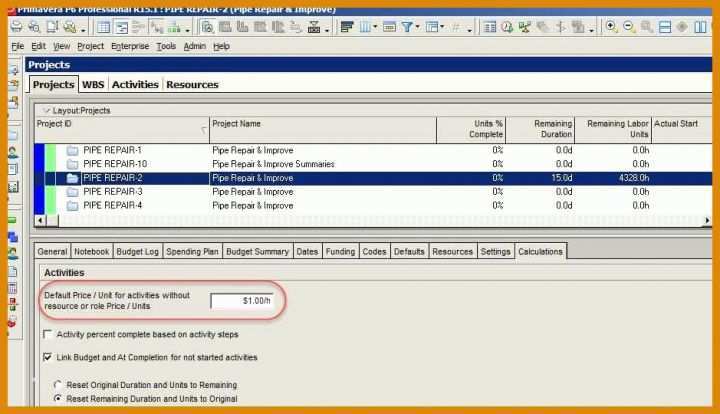The width and height of the screenshot is (720, 414).
Task: Toggle Activity percent complete based on steps
Action: pyautogui.click(x=48, y=334)
